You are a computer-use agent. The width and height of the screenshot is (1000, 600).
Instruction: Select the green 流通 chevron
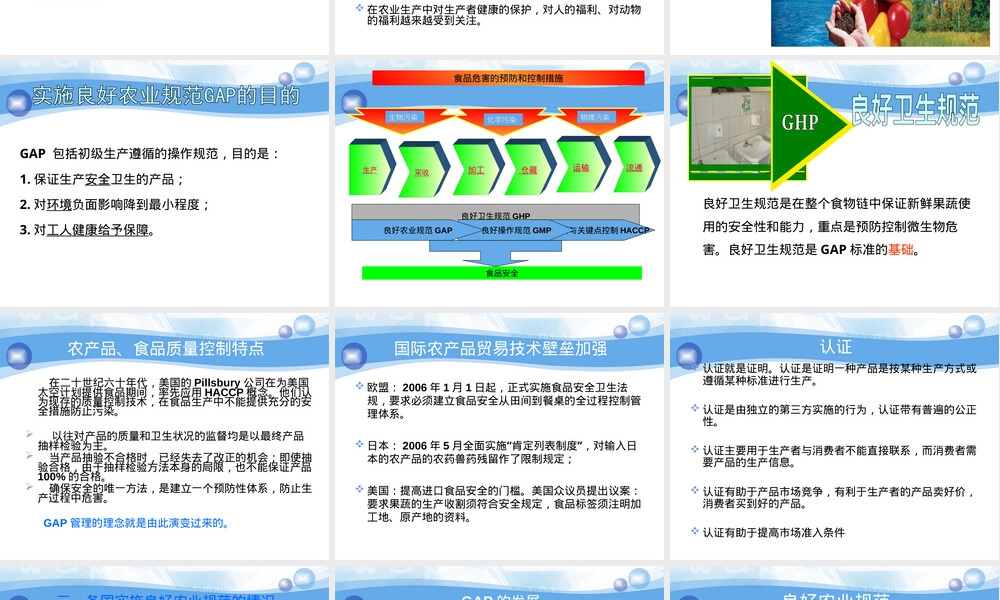pyautogui.click(x=635, y=165)
